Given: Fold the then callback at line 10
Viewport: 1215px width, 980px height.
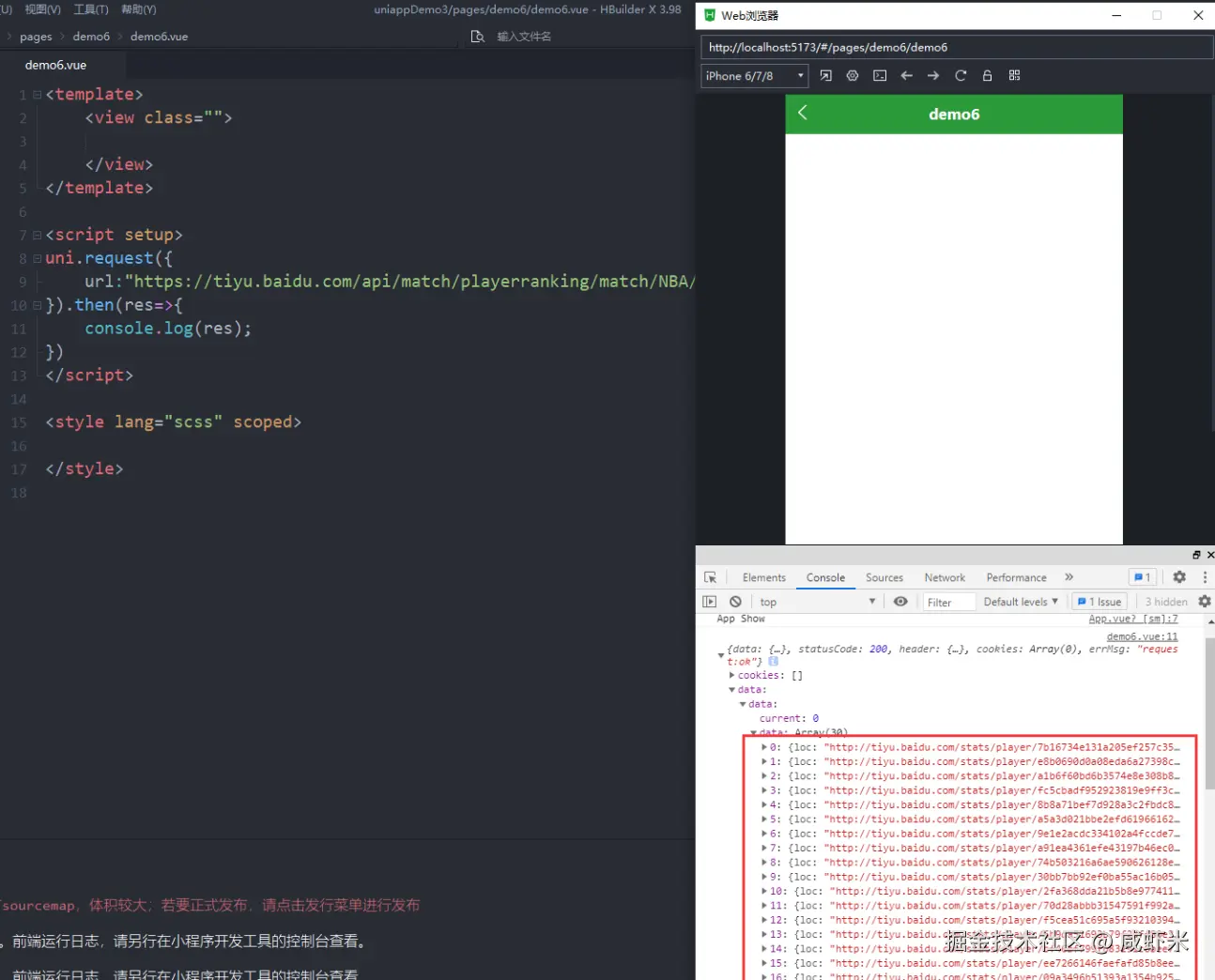Looking at the screenshot, I should (37, 305).
